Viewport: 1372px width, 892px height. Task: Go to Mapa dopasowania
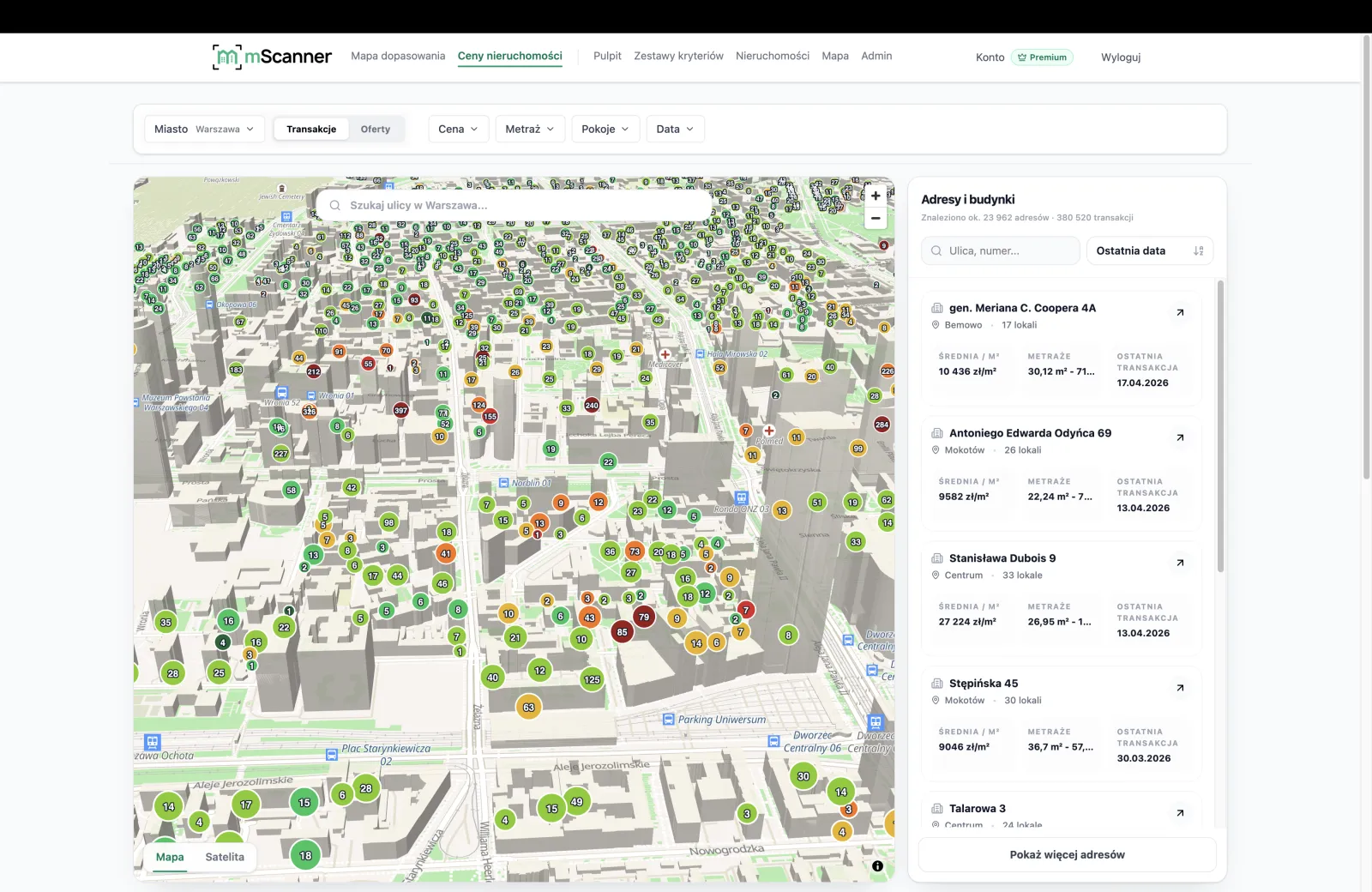click(398, 56)
